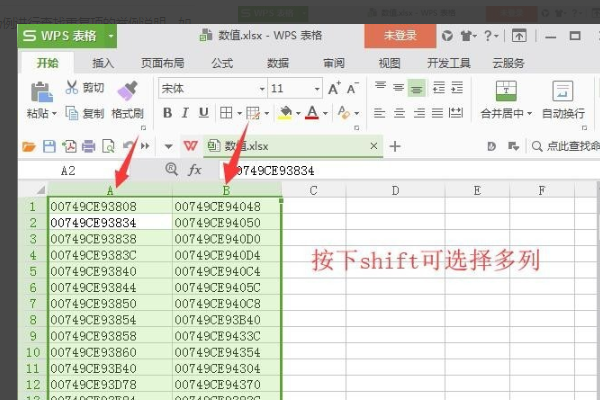Open the 合并居中 dropdown arrow
This screenshot has height=400, width=600.
pos(530,114)
